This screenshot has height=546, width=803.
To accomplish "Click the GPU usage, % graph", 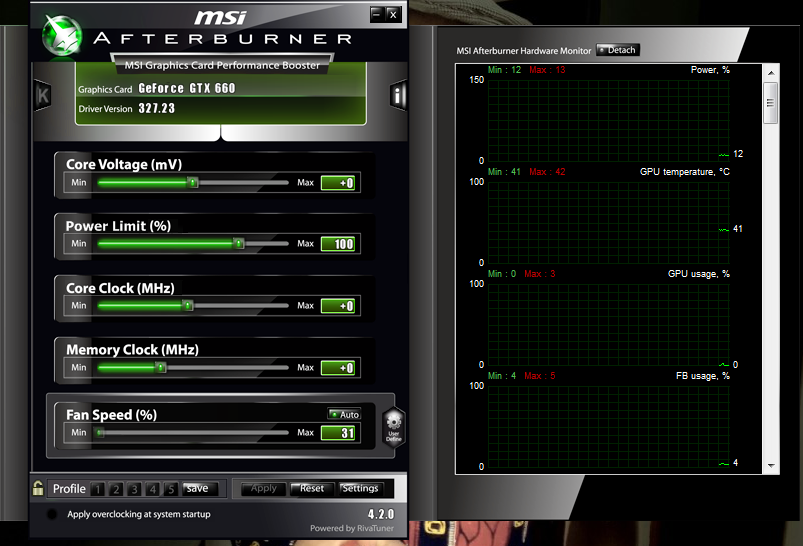I will pos(608,325).
